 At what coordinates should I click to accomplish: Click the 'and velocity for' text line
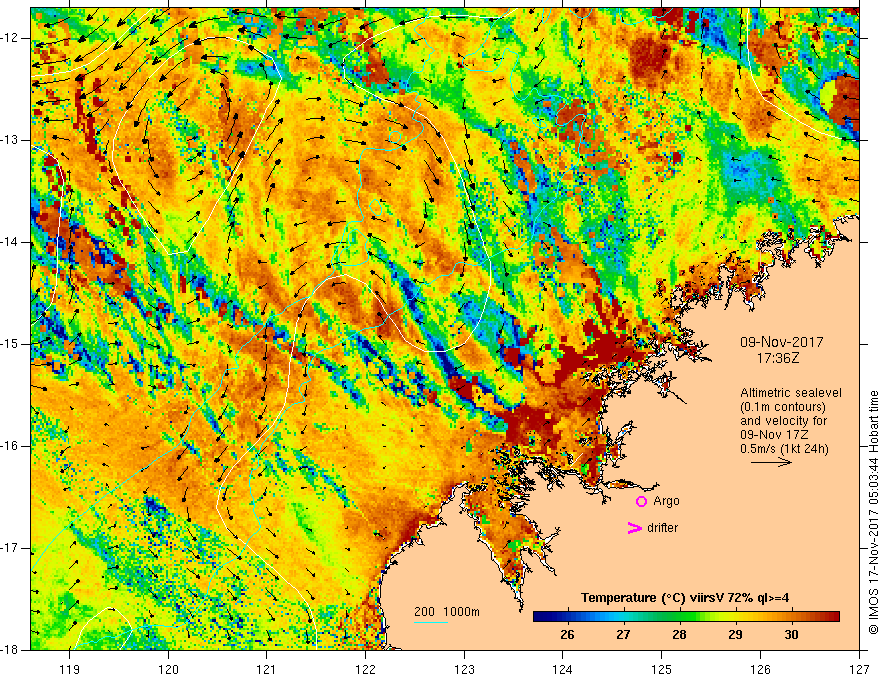pos(783,421)
